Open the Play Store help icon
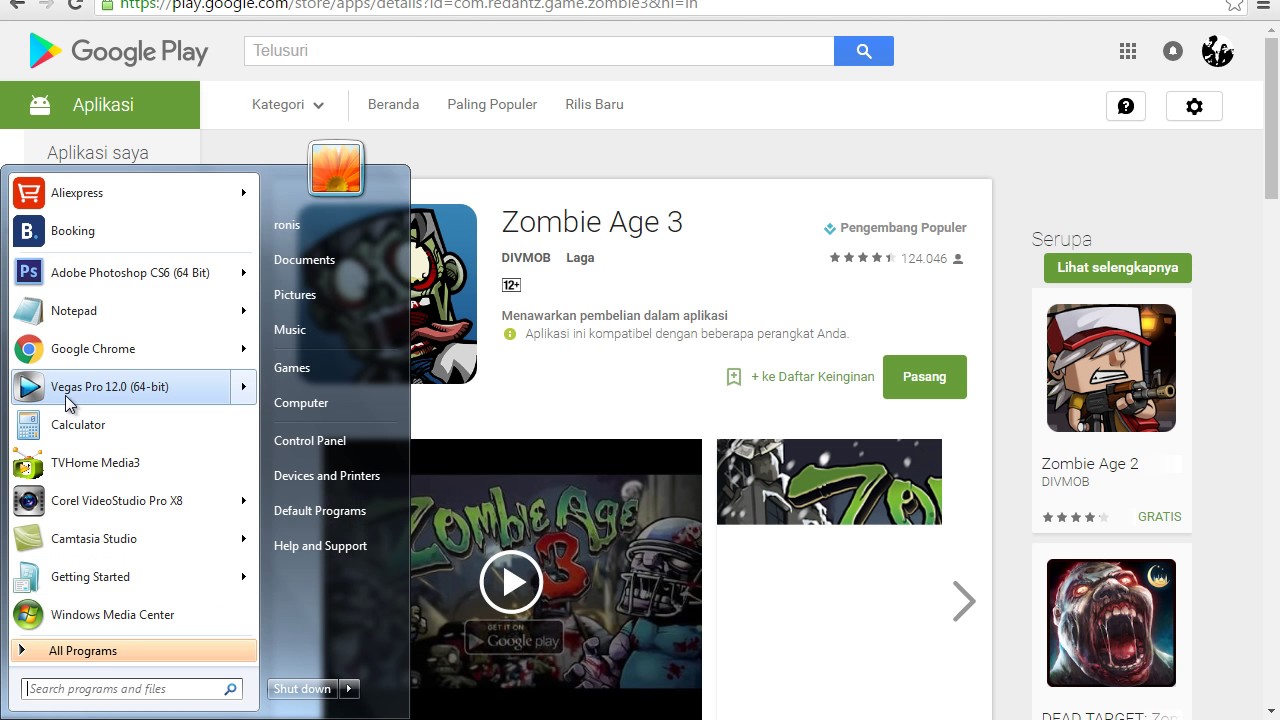Screen dimensions: 1280x720 [1126, 106]
